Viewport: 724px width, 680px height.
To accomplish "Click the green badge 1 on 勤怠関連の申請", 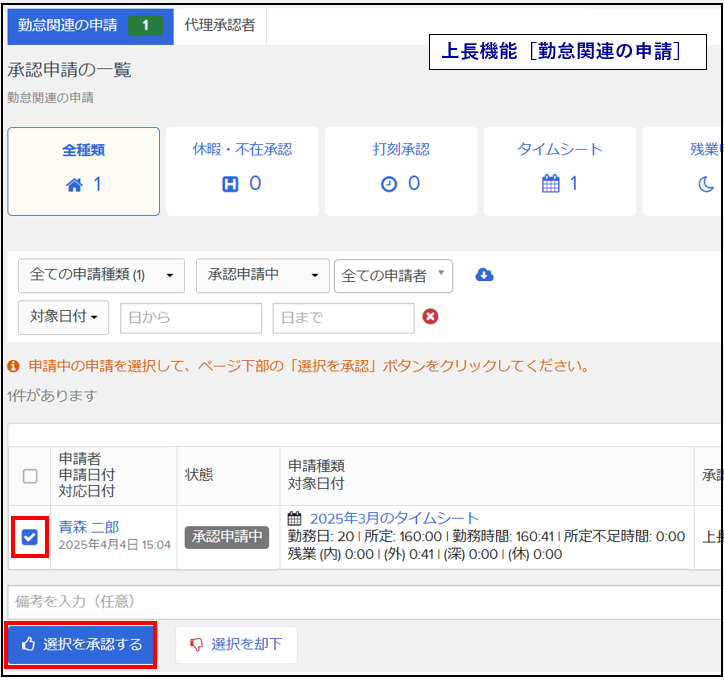I will 145,25.
